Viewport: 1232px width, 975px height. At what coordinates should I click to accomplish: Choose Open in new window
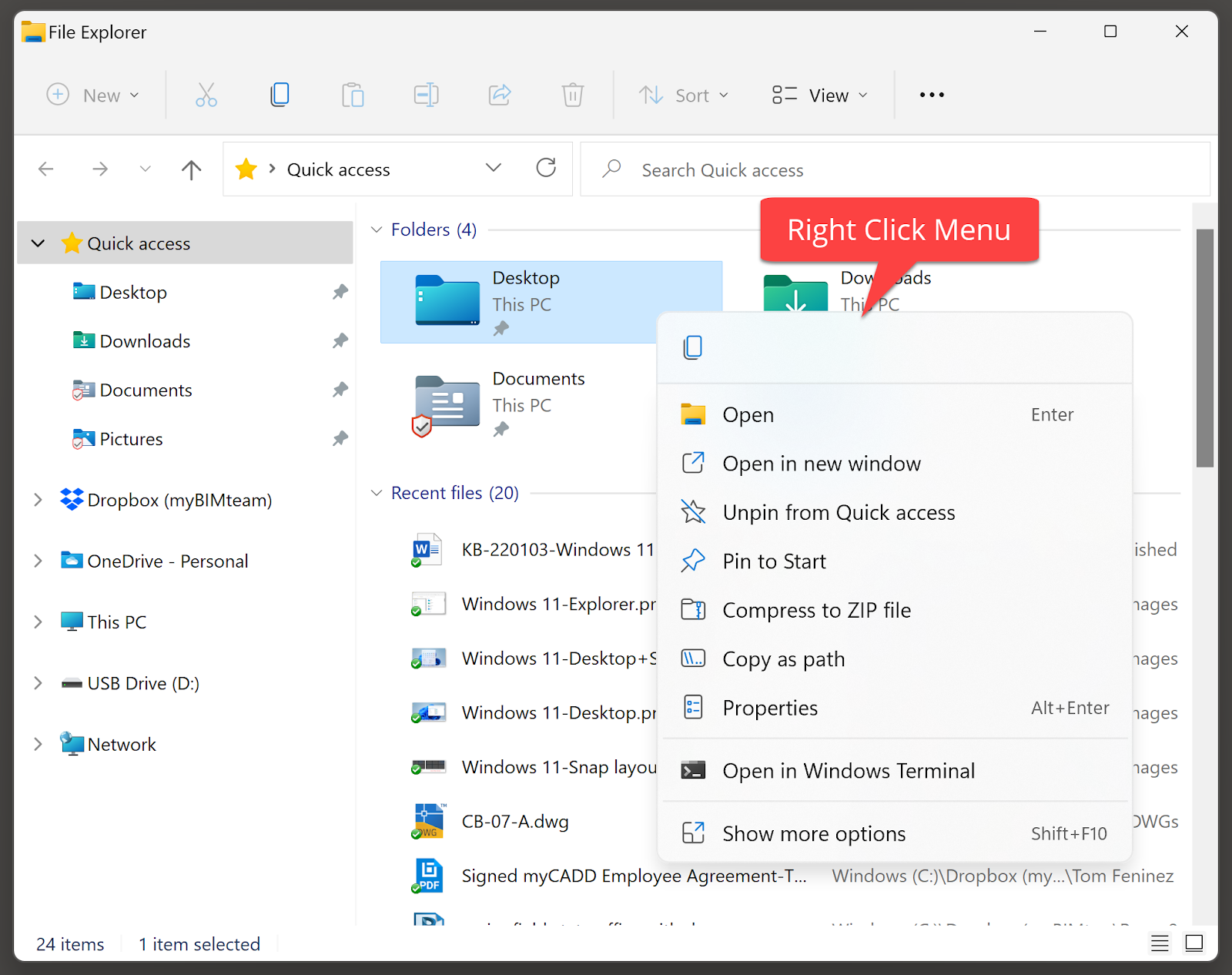point(895,464)
